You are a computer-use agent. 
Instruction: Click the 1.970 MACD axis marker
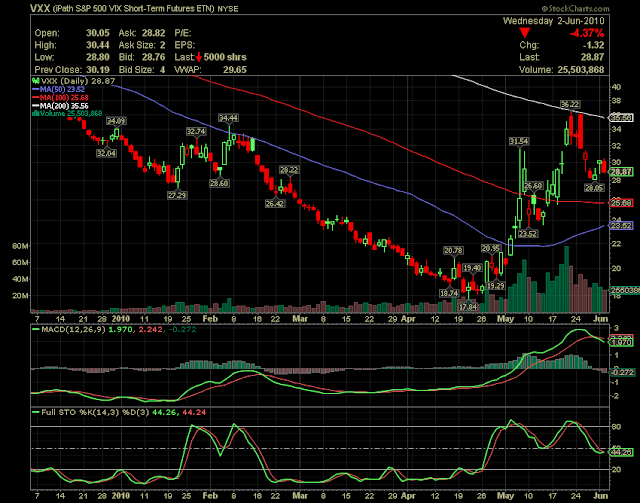click(621, 342)
